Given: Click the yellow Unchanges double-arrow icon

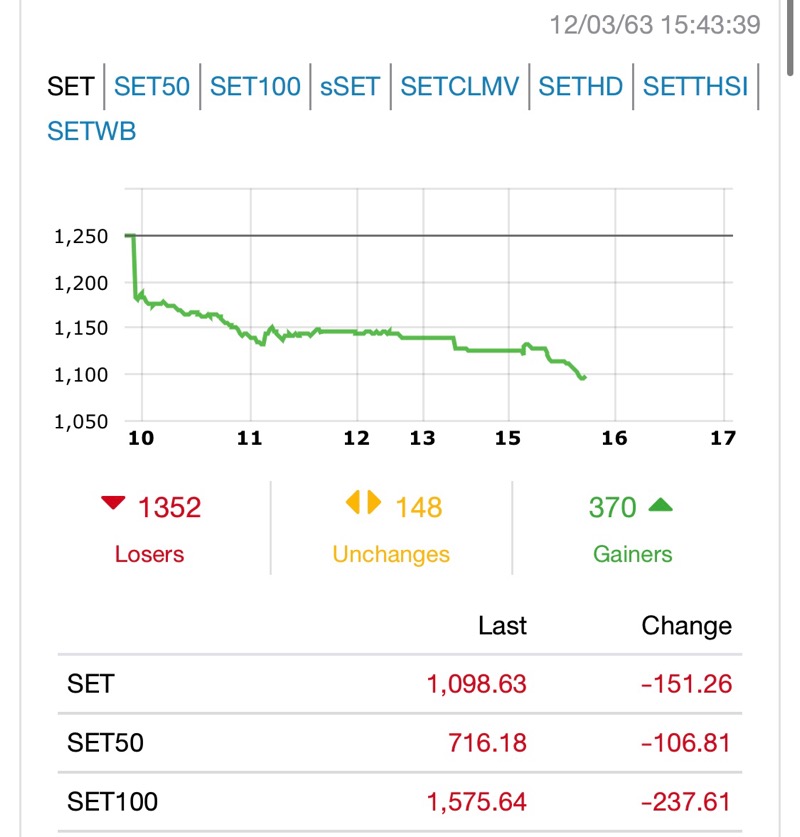Looking at the screenshot, I should (x=364, y=502).
